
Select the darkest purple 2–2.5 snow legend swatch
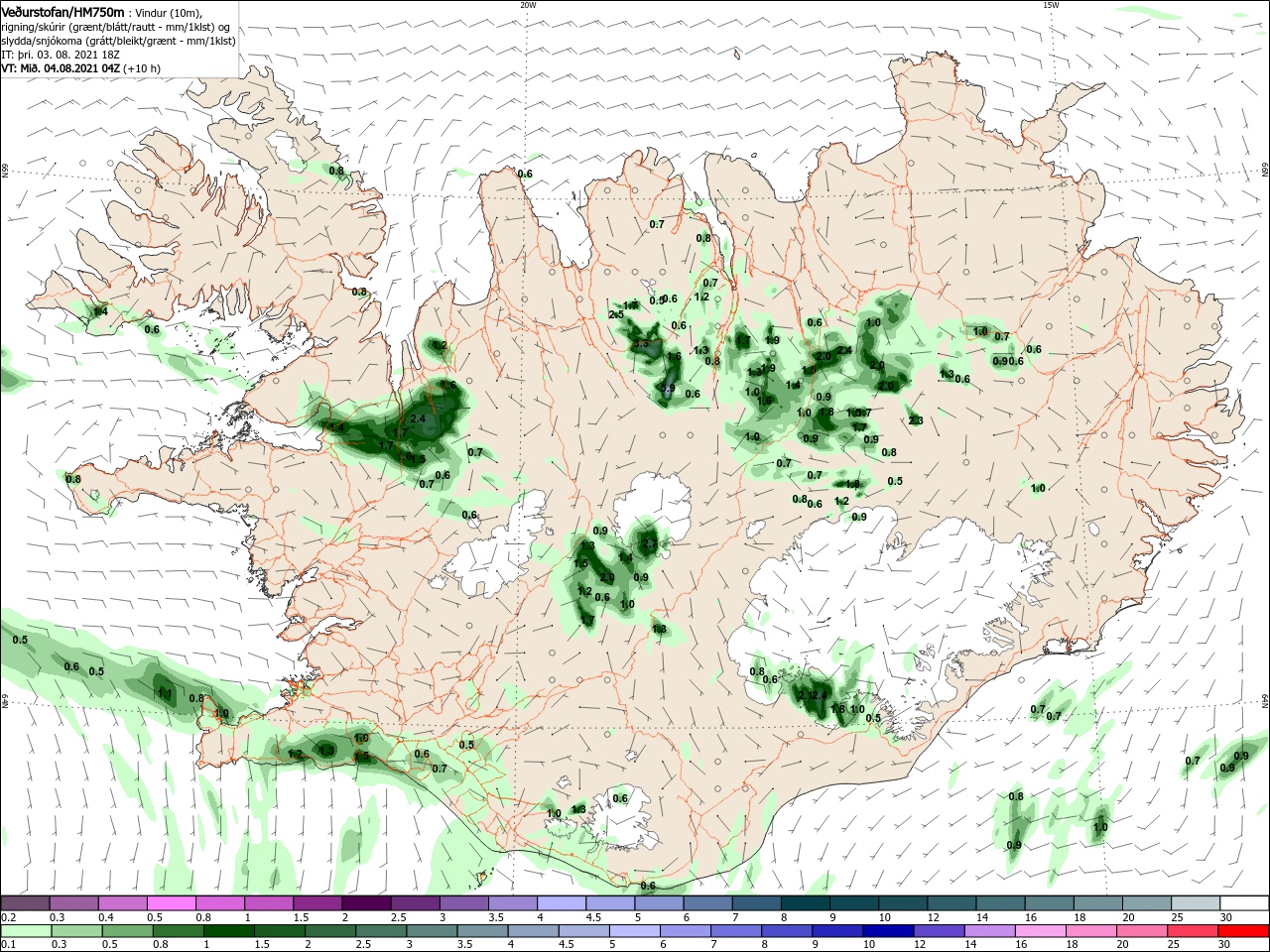click(365, 903)
